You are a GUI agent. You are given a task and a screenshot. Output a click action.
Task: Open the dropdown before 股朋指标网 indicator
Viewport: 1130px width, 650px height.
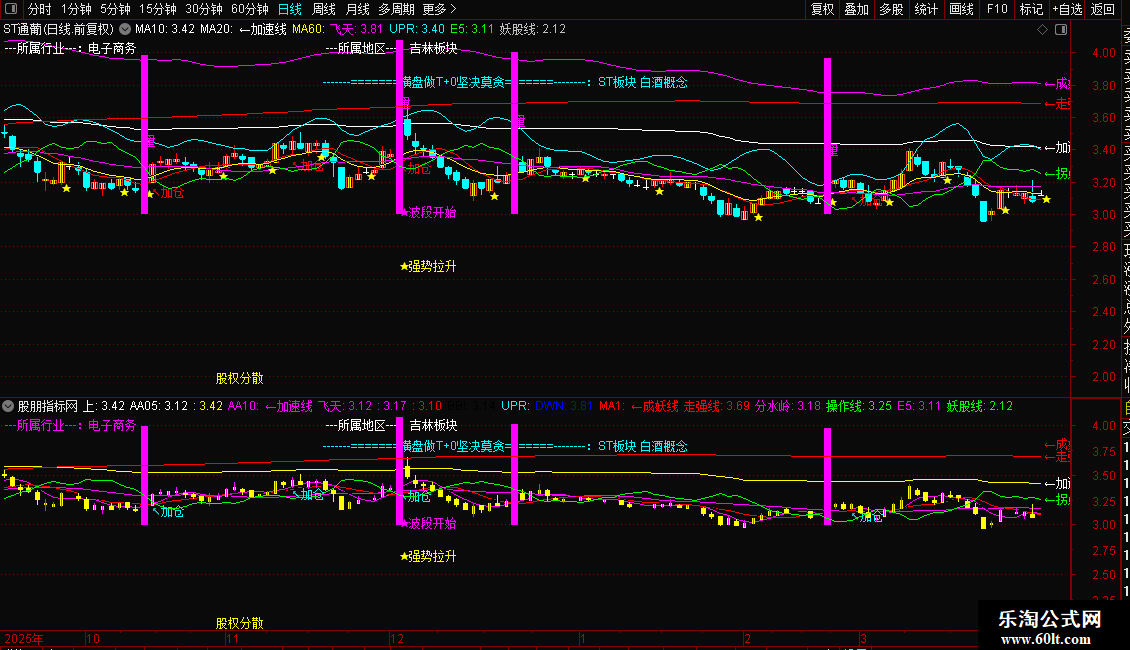tap(8, 406)
